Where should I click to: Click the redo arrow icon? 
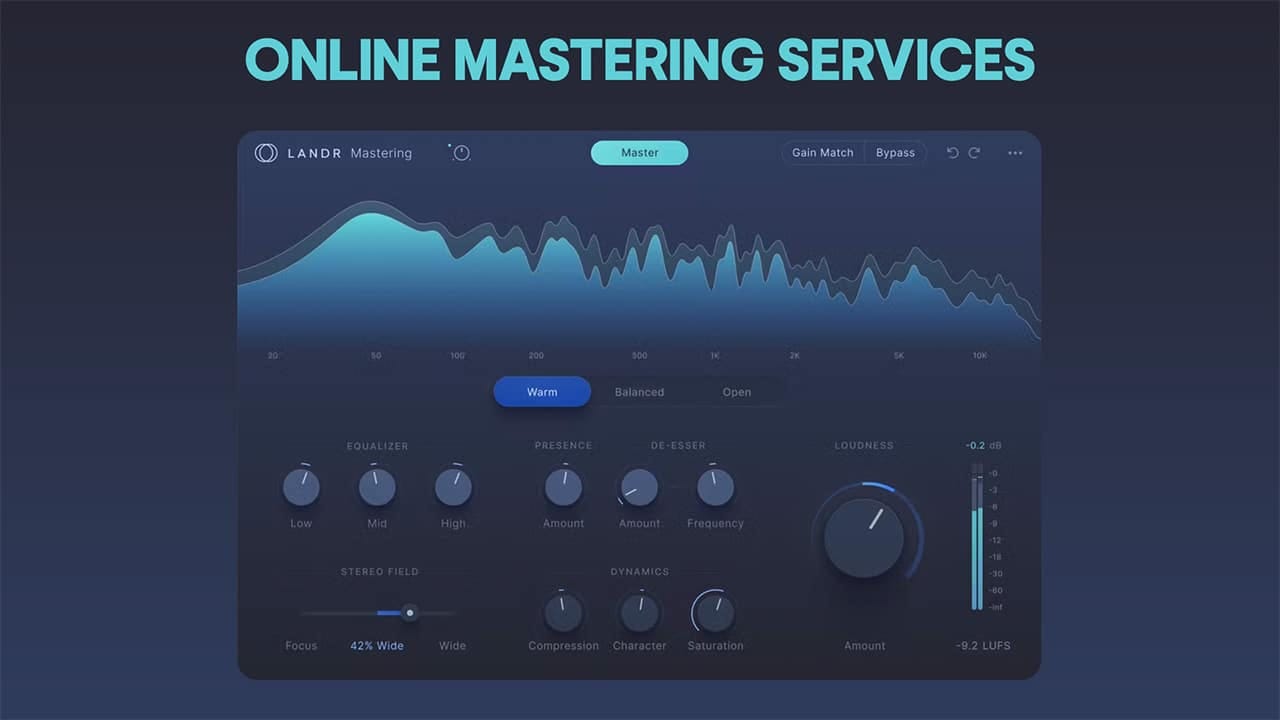pyautogui.click(x=974, y=153)
